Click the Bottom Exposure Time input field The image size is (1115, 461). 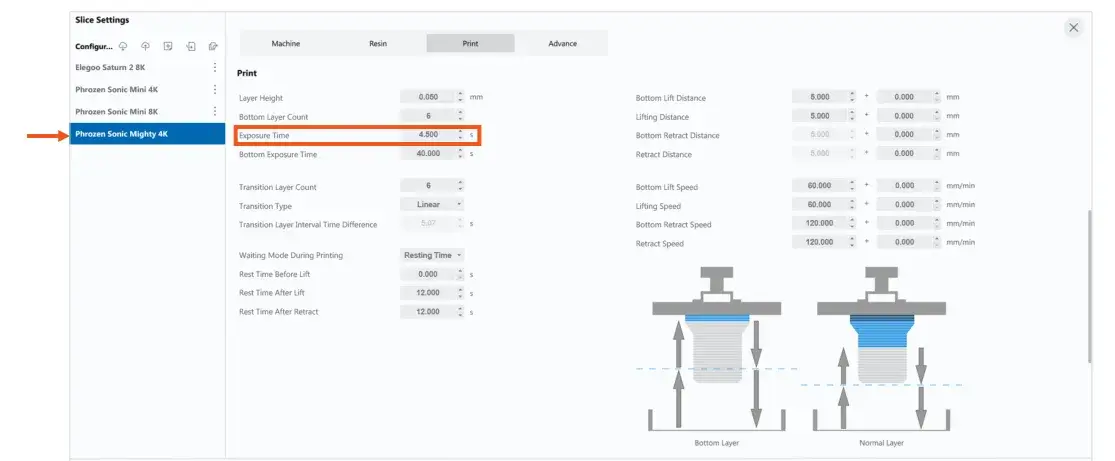tap(427, 154)
